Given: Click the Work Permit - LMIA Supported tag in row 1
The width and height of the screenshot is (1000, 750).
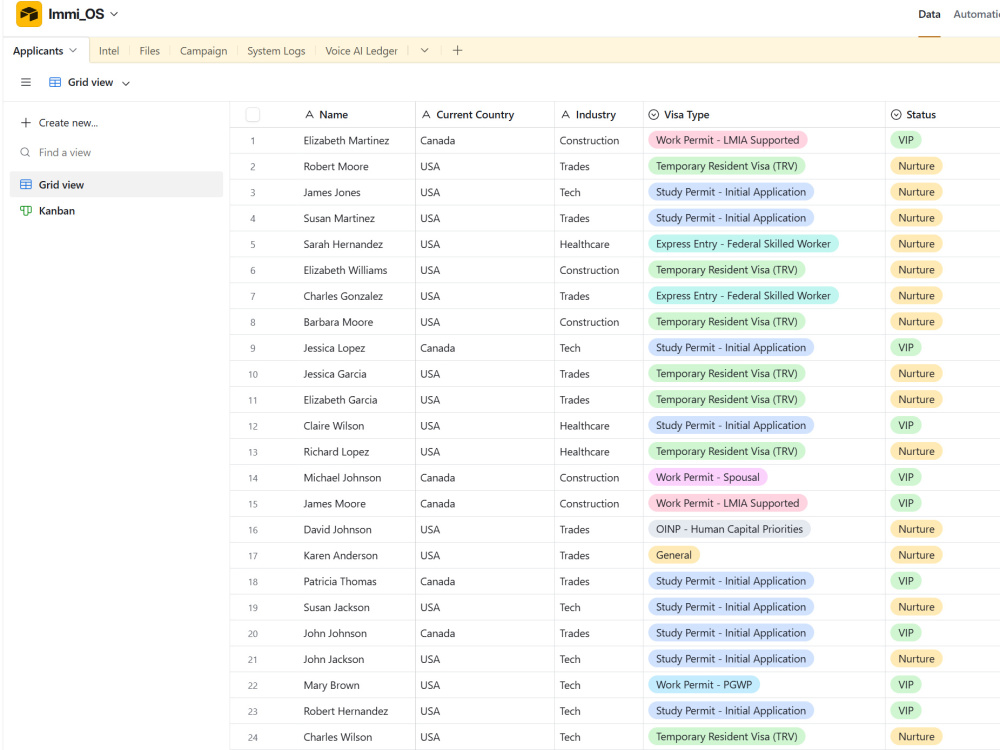Looking at the screenshot, I should (x=727, y=140).
